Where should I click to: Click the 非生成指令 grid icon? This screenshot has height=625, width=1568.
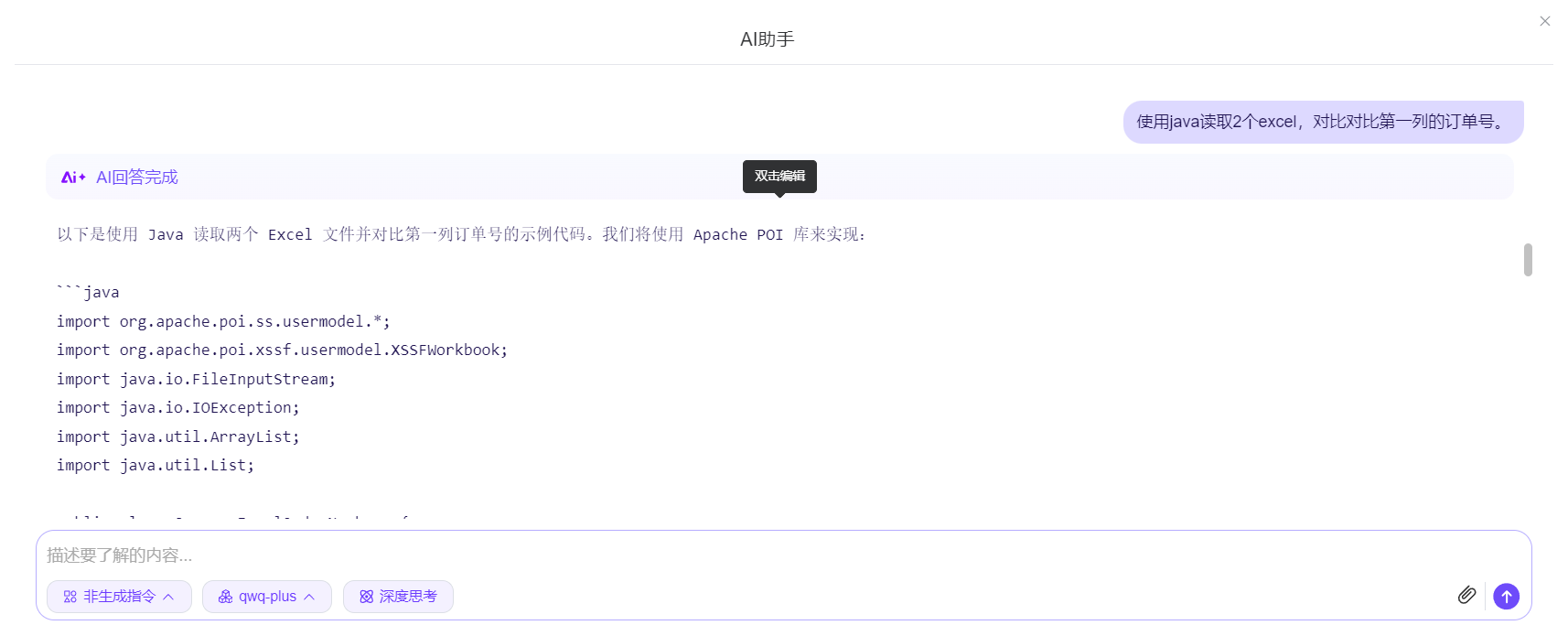tap(70, 597)
